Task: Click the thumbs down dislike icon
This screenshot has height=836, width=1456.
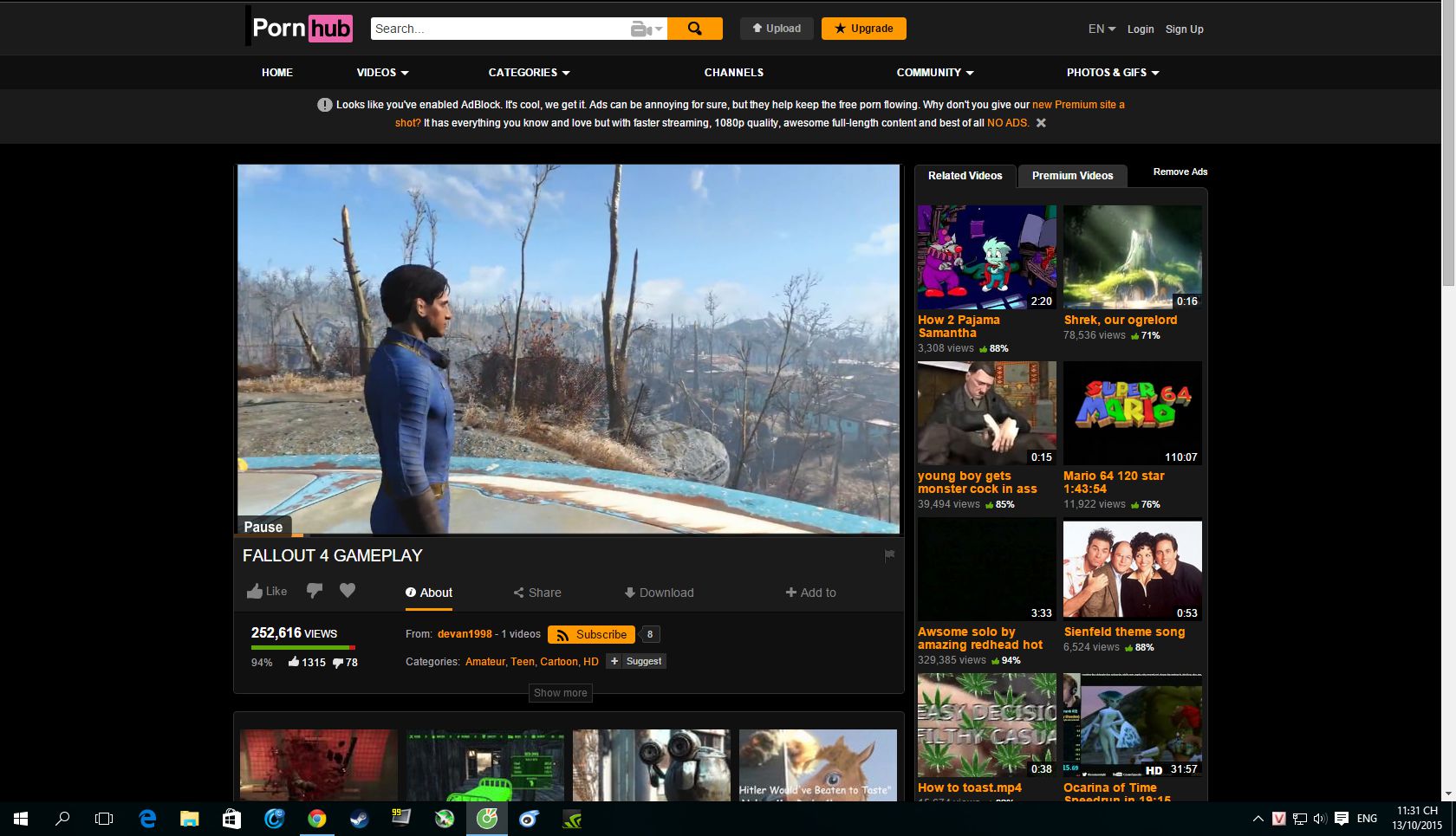Action: pos(315,591)
